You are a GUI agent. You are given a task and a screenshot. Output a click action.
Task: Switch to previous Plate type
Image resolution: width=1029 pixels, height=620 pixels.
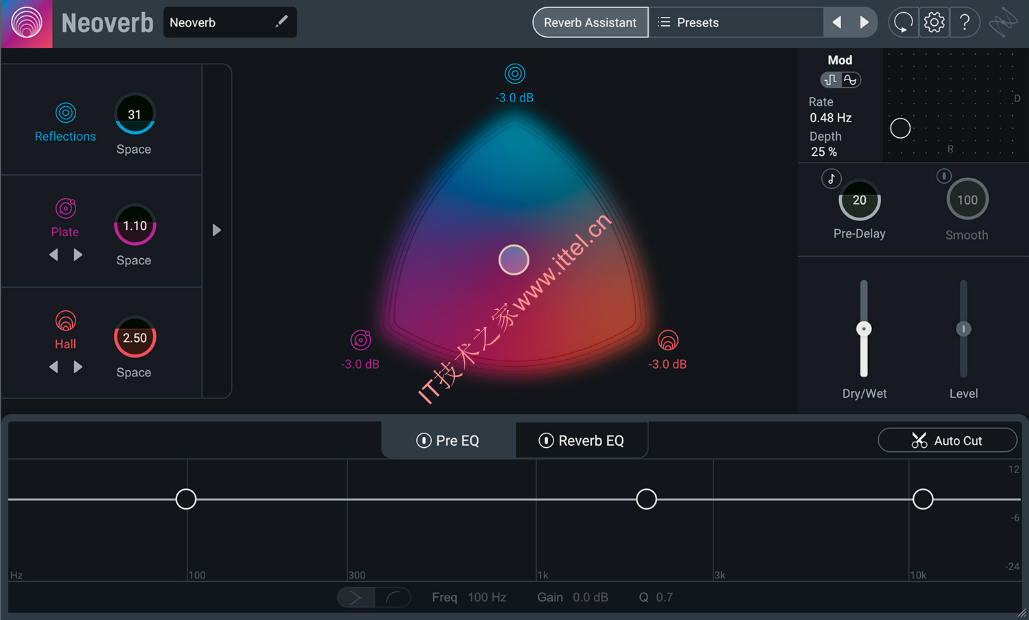[x=54, y=255]
